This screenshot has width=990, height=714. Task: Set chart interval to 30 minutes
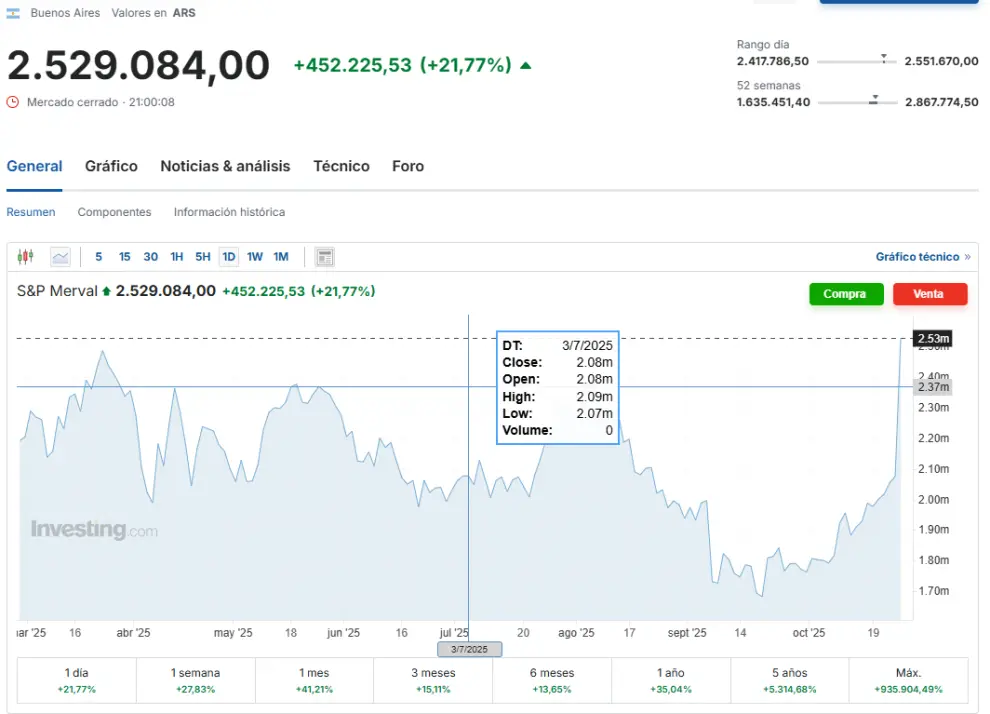tap(150, 257)
